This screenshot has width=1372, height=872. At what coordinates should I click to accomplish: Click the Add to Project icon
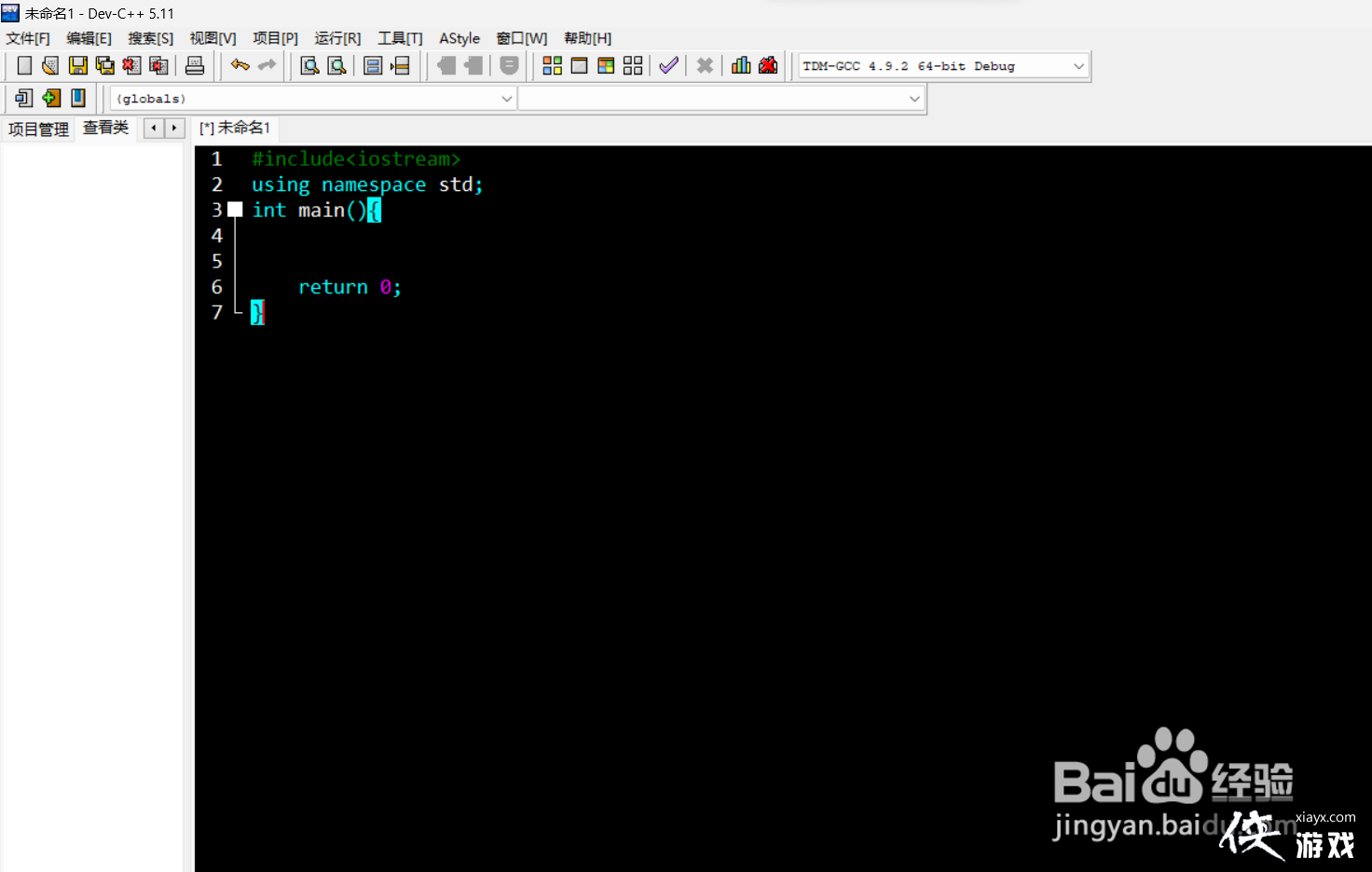[51, 98]
